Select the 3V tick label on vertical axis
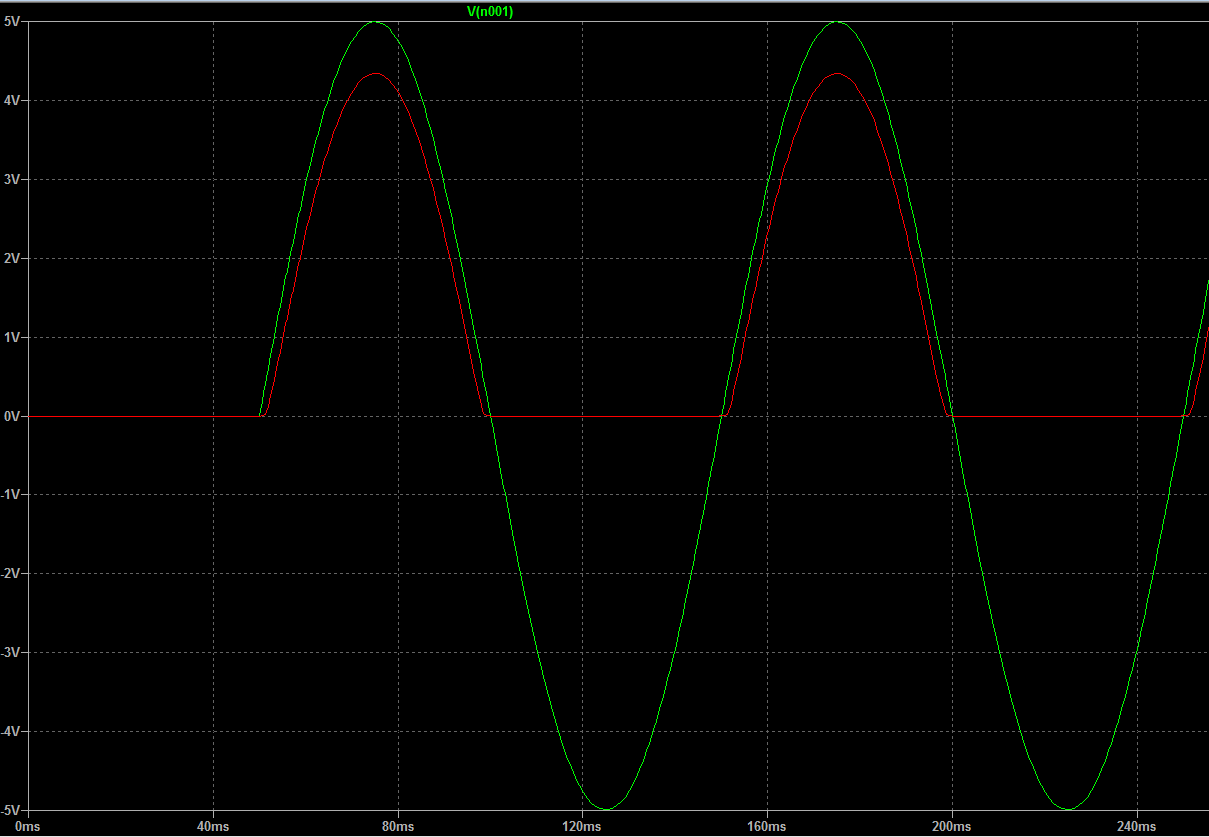The image size is (1209, 837). pos(11,179)
